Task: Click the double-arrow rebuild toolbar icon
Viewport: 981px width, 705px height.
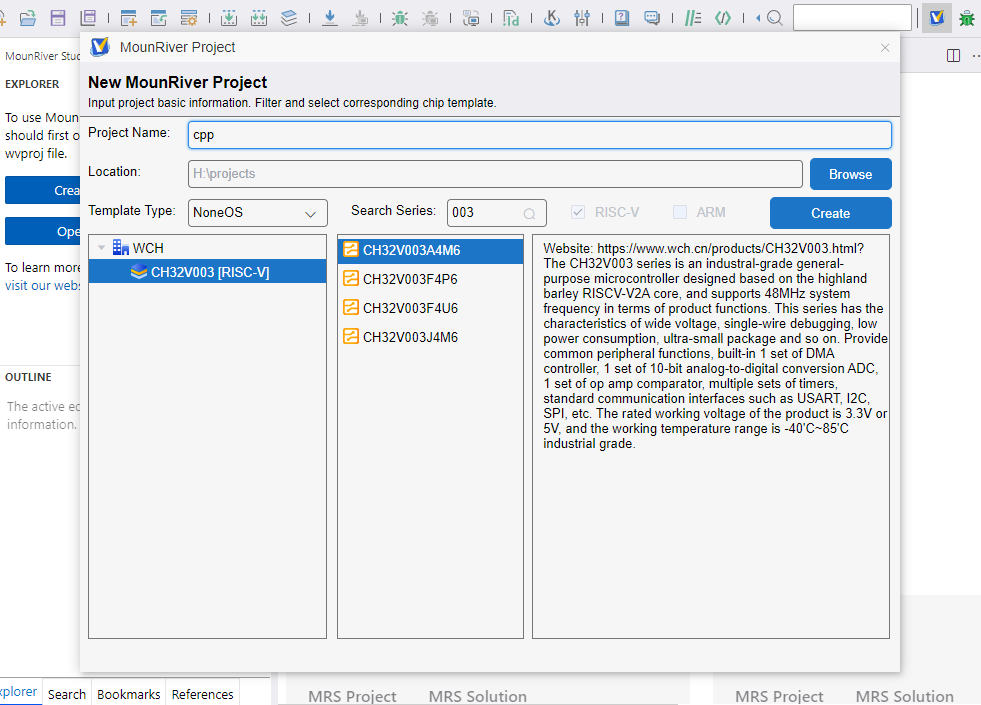Action: (258, 18)
